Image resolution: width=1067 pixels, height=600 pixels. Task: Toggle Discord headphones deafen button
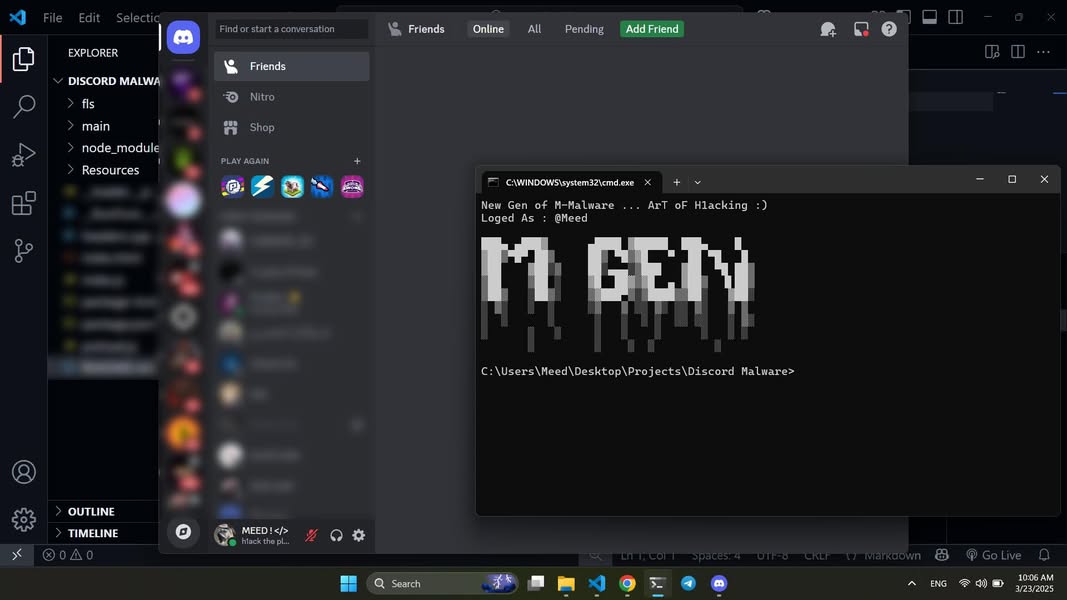pos(336,535)
